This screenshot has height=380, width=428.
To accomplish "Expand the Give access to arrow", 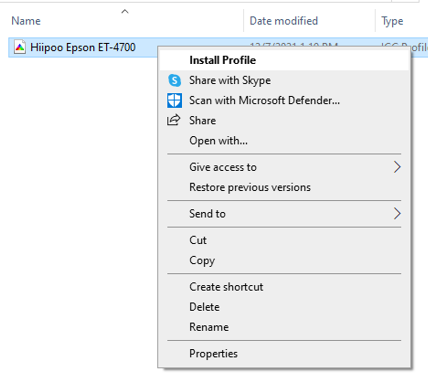I will tap(397, 167).
